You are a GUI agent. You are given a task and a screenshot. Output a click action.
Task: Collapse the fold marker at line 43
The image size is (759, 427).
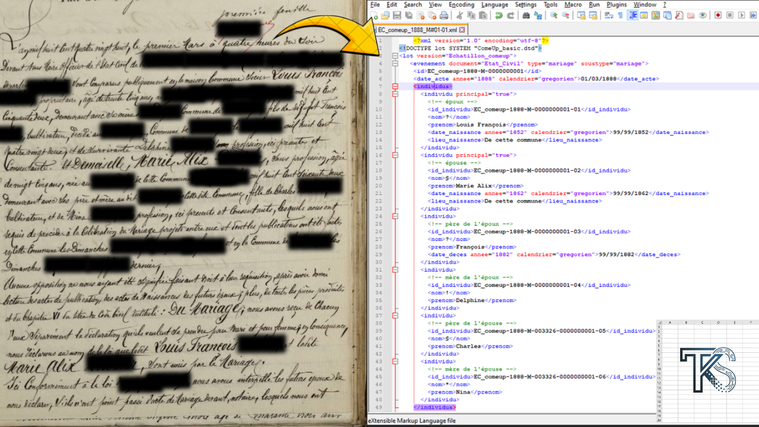tap(395, 361)
